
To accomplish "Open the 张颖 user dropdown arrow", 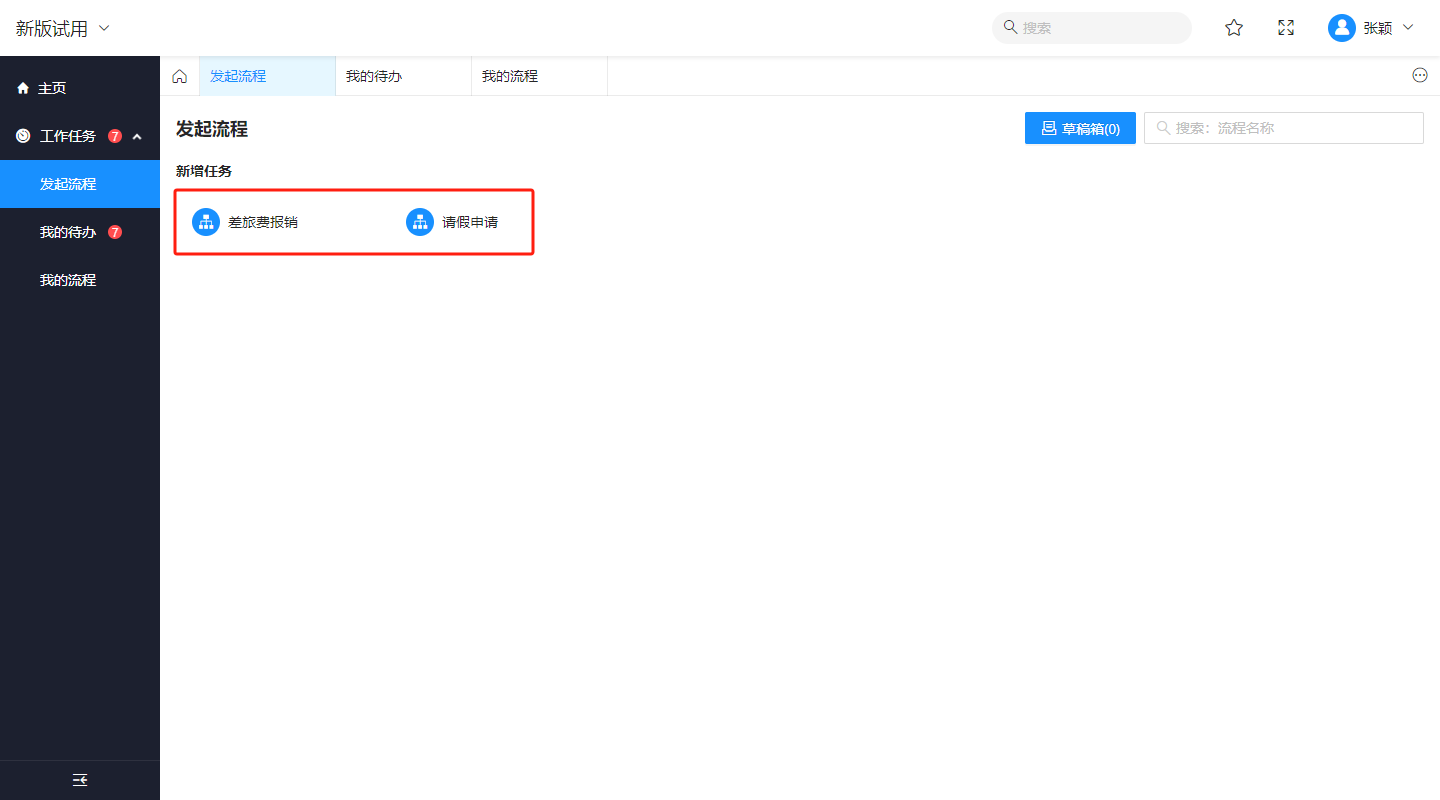I will [x=1408, y=28].
